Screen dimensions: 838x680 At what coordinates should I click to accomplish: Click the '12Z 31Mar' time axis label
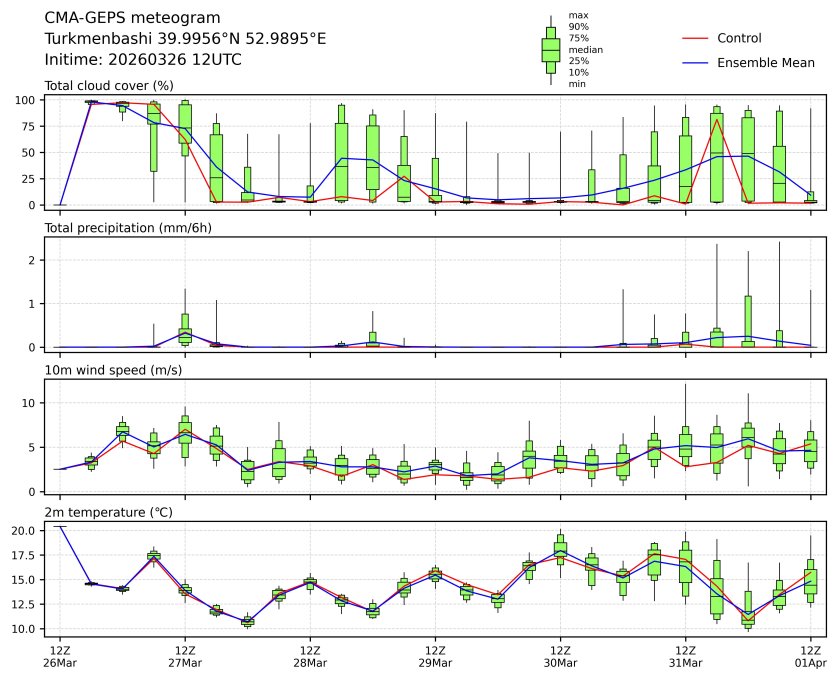click(685, 657)
